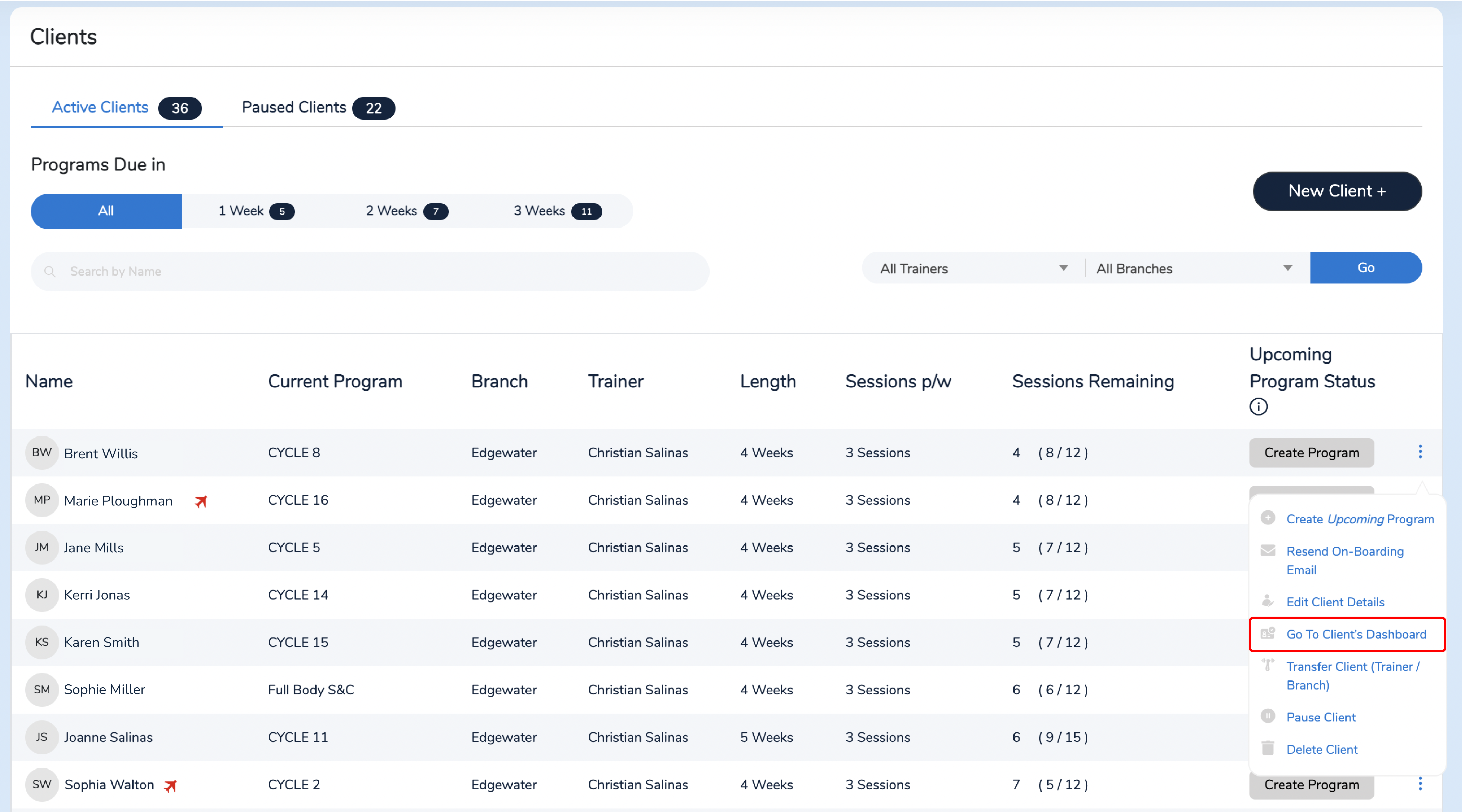
Task: Click the Current Program column header
Action: click(335, 381)
